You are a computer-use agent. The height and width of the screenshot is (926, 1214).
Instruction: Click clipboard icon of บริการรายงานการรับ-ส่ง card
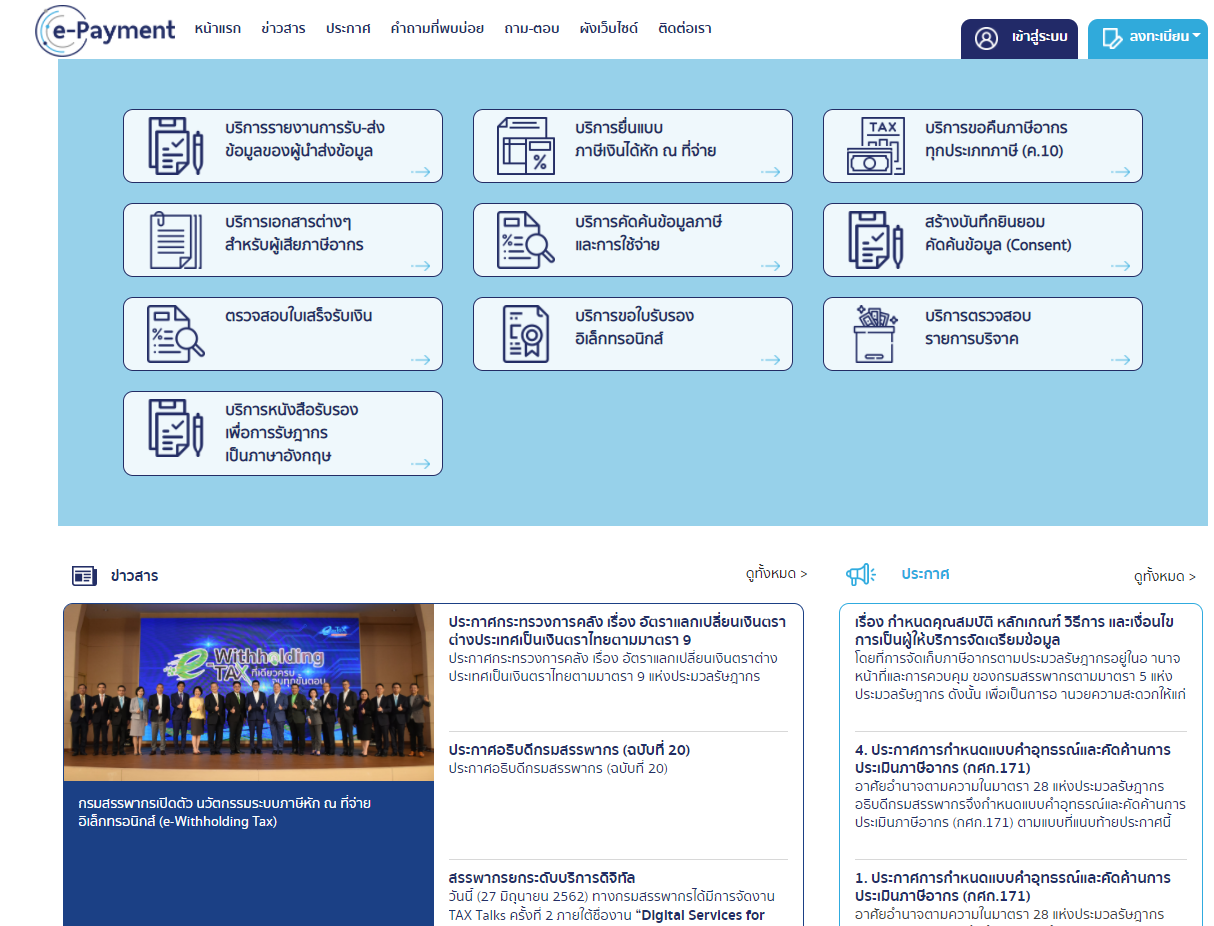pos(176,146)
